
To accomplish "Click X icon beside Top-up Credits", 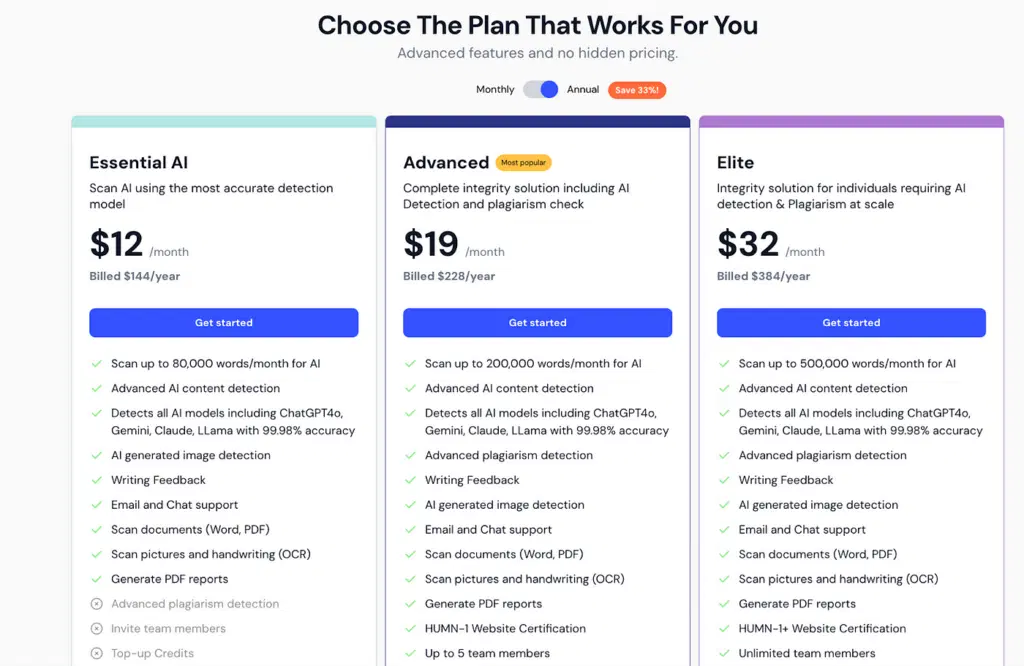I will pyautogui.click(x=97, y=653).
